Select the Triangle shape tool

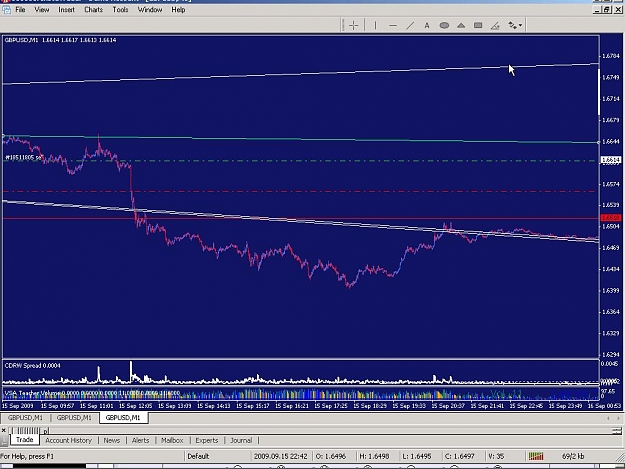coord(461,26)
